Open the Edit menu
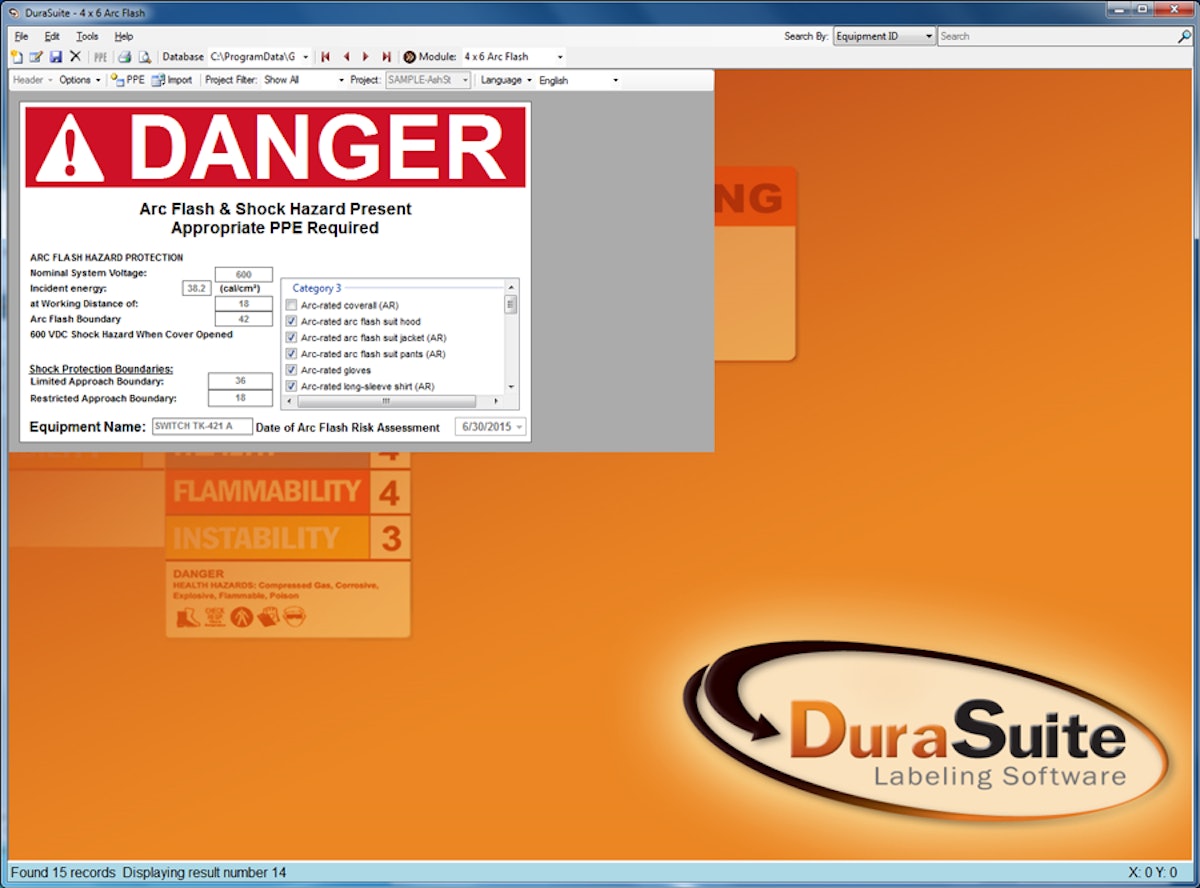 point(51,36)
